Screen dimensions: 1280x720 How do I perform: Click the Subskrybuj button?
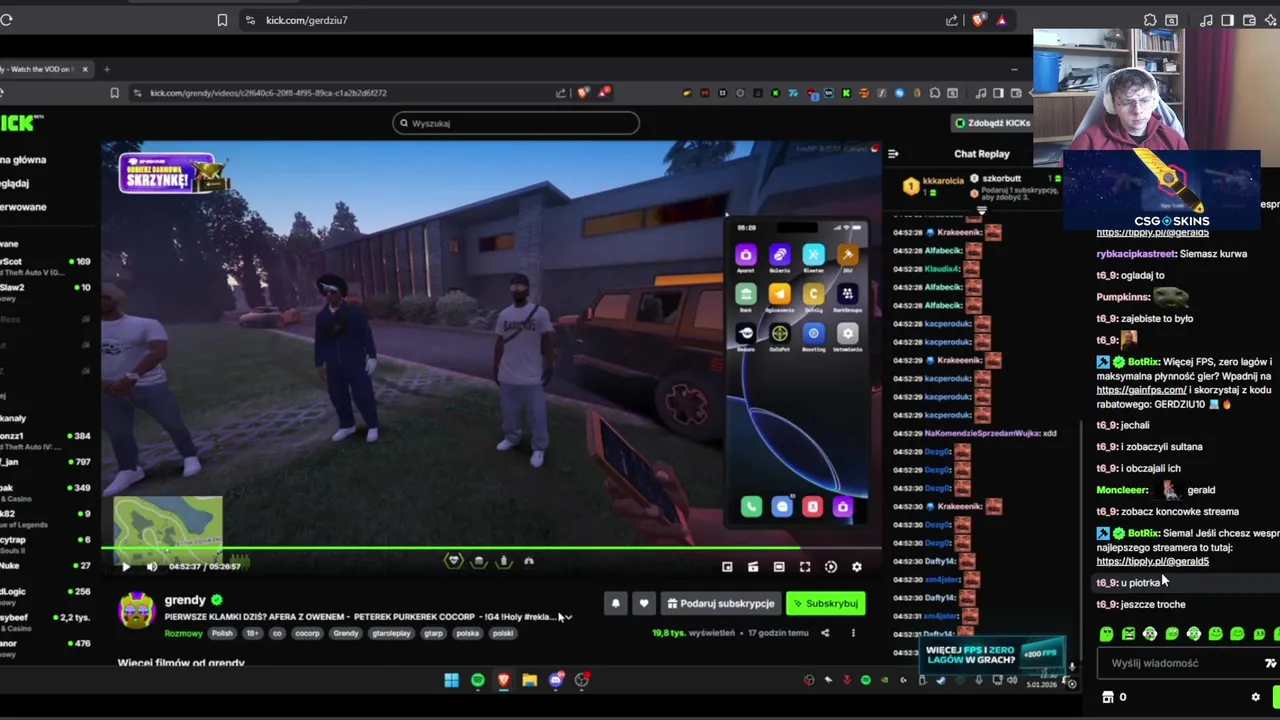(826, 603)
